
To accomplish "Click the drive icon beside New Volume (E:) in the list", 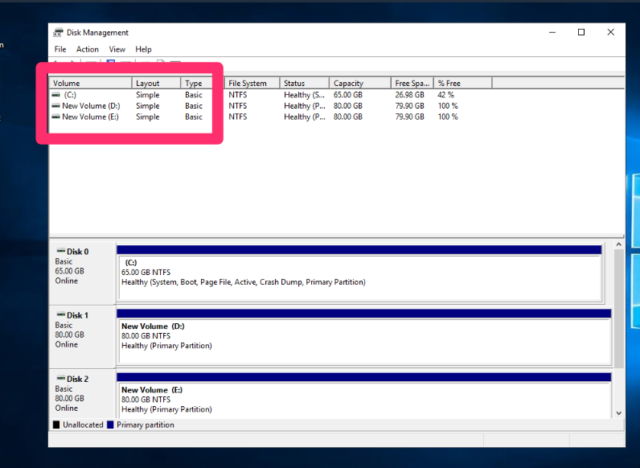I will pos(56,117).
